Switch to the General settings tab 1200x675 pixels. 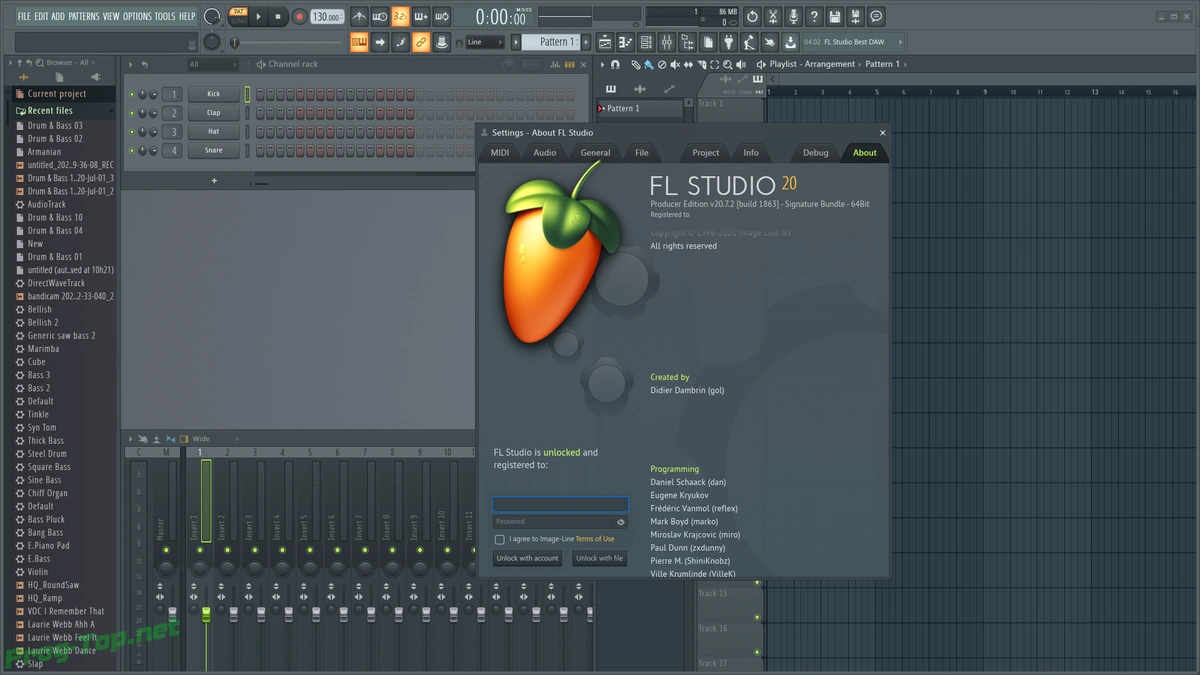pyautogui.click(x=595, y=153)
